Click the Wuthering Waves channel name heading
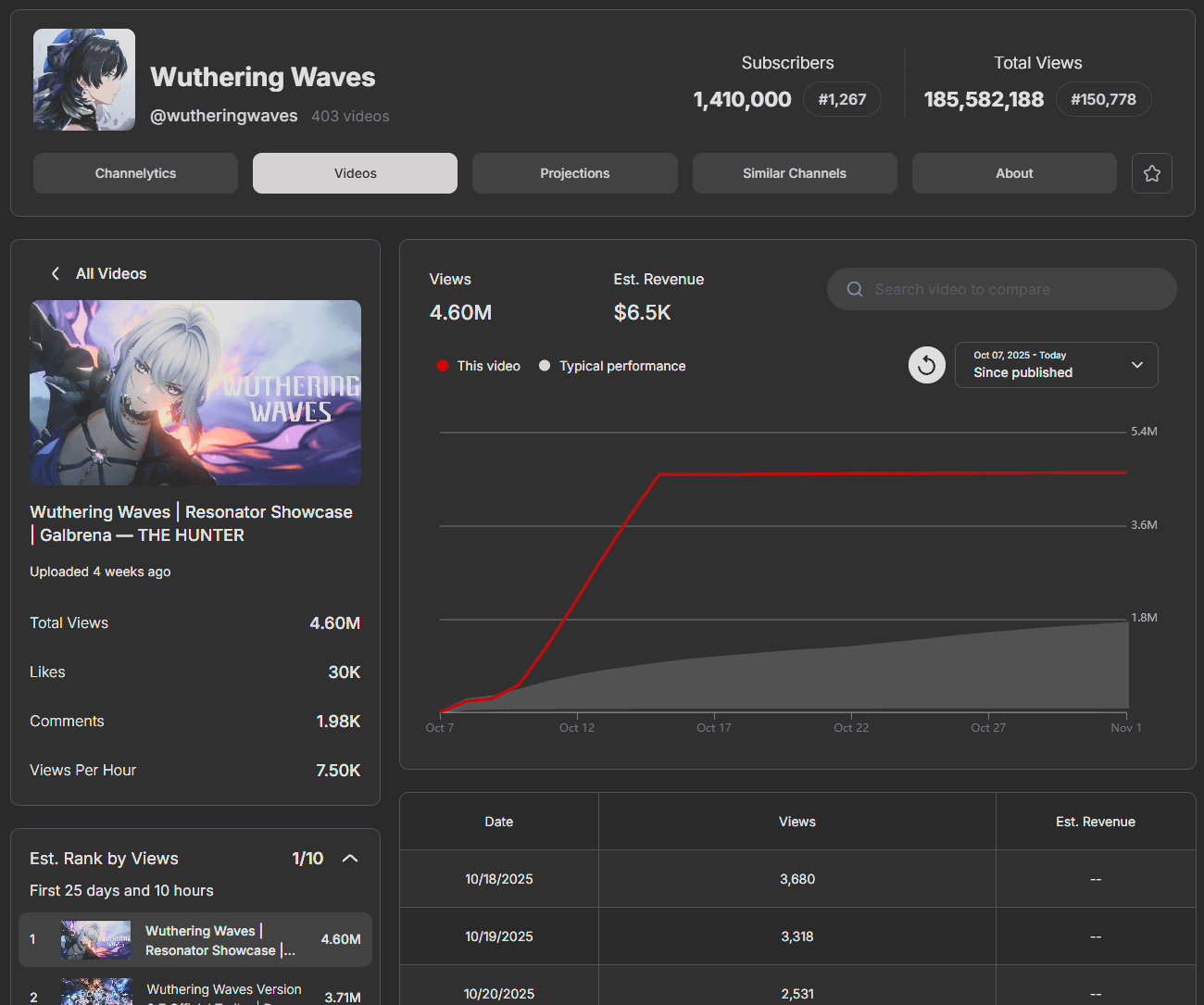This screenshot has width=1204, height=1005. pyautogui.click(x=263, y=77)
